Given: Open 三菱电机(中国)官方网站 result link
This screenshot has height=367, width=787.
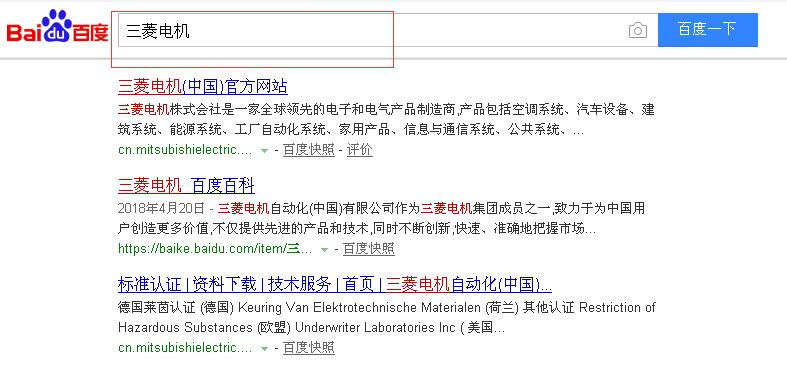Looking at the screenshot, I should [203, 87].
